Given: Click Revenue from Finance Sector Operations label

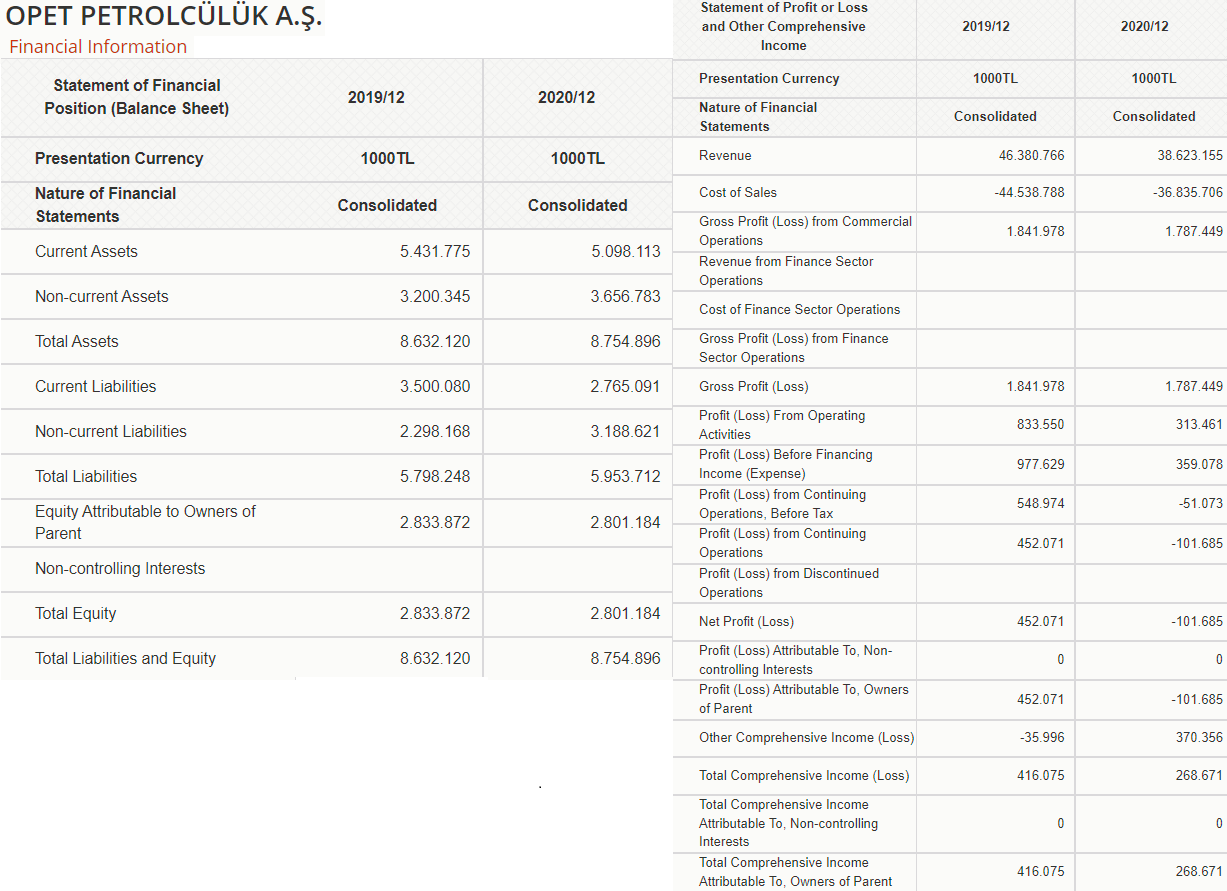Looking at the screenshot, I should [786, 271].
